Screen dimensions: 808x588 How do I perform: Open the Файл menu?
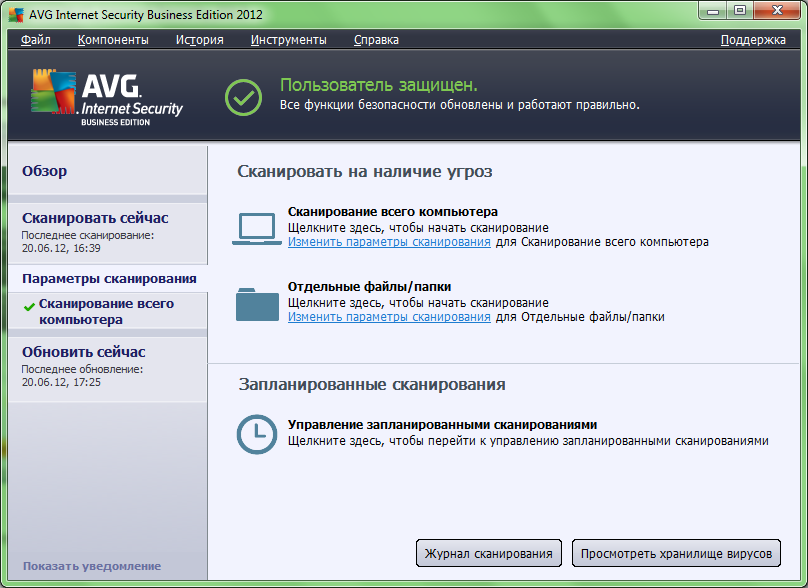(x=36, y=40)
